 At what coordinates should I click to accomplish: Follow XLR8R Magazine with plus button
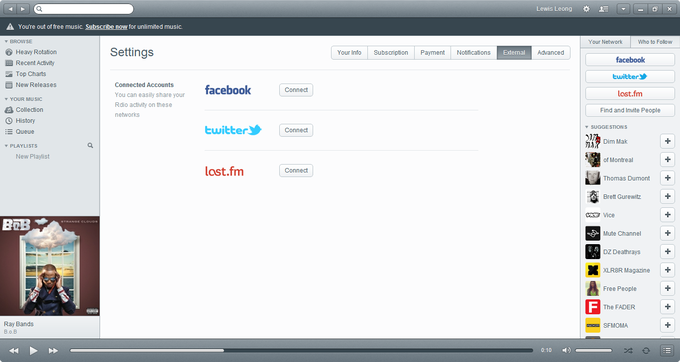(x=667, y=270)
